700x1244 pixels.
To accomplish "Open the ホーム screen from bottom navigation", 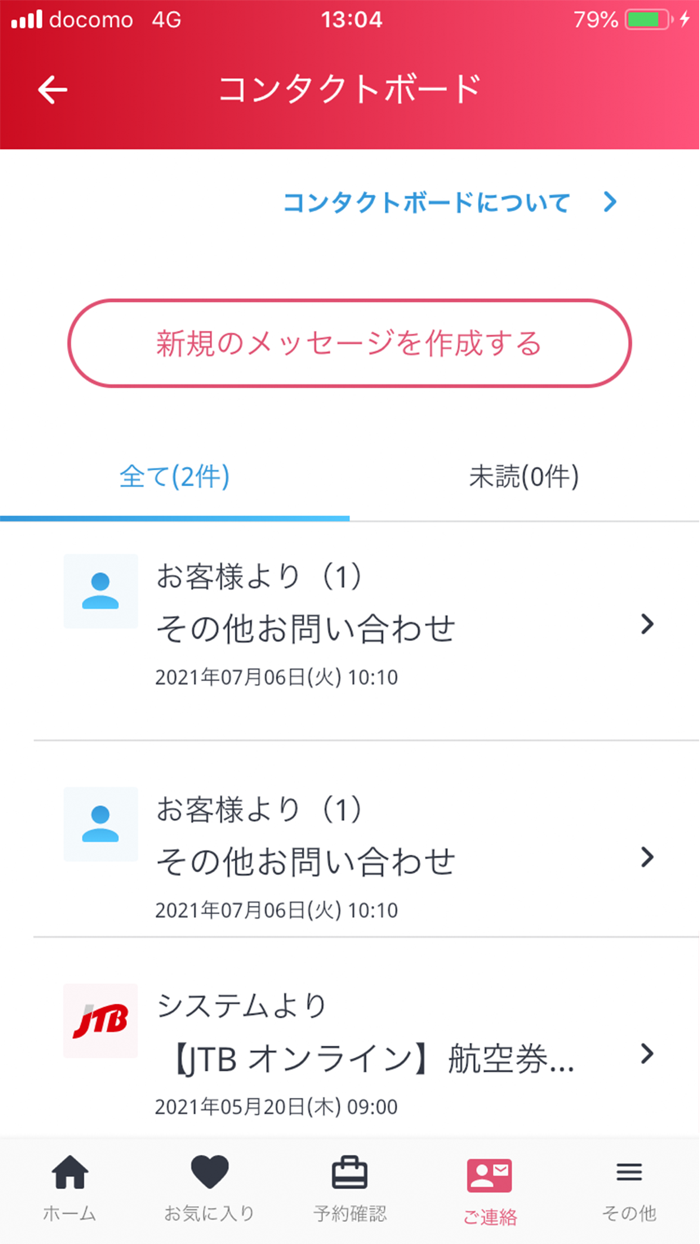I will (68, 1185).
